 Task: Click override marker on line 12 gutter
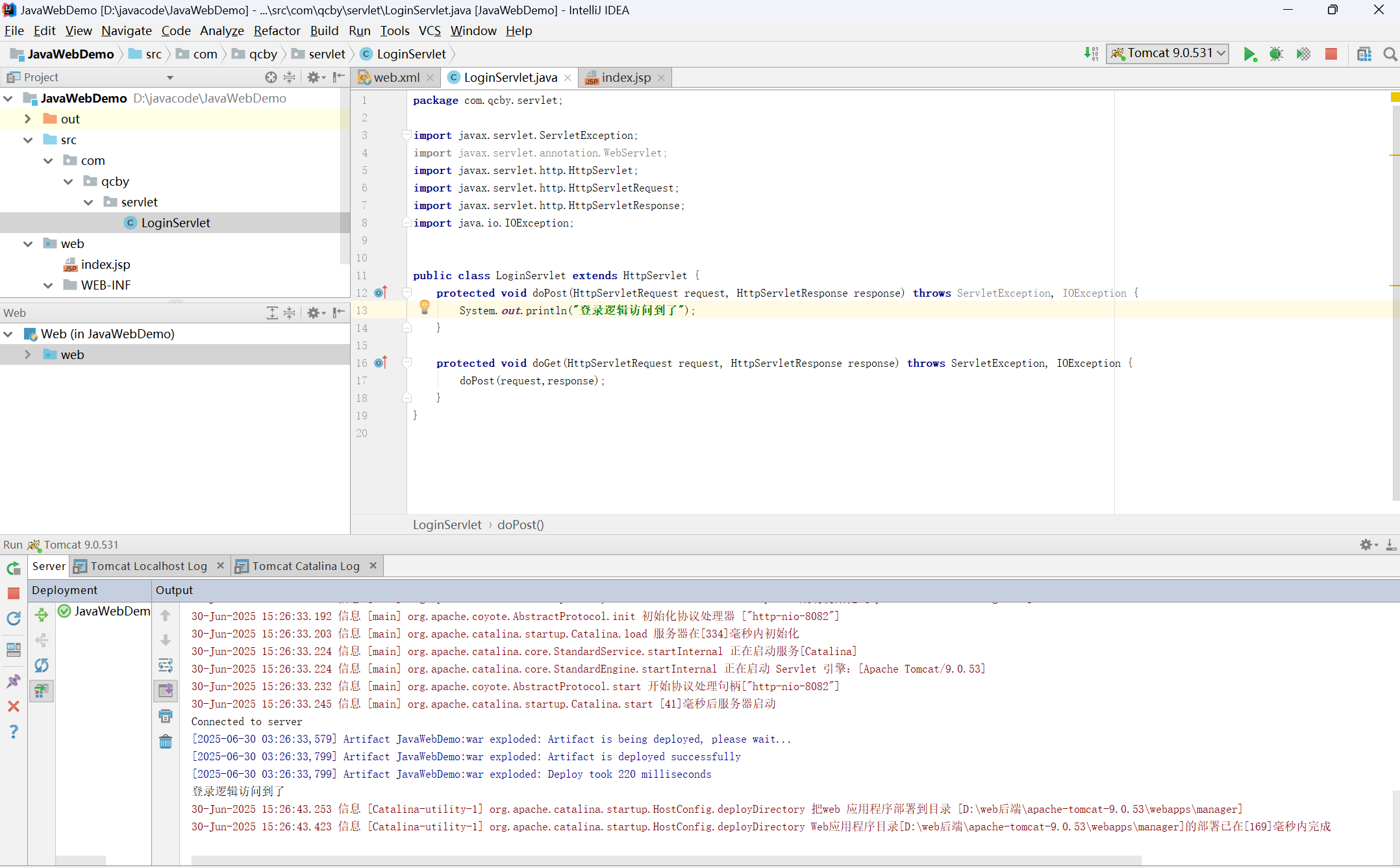(381, 293)
